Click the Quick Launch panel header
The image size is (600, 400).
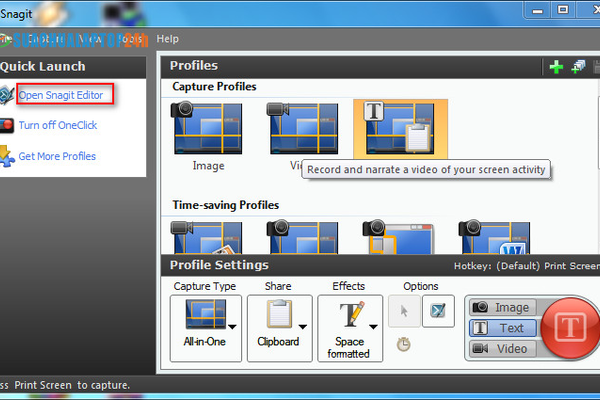(42, 67)
